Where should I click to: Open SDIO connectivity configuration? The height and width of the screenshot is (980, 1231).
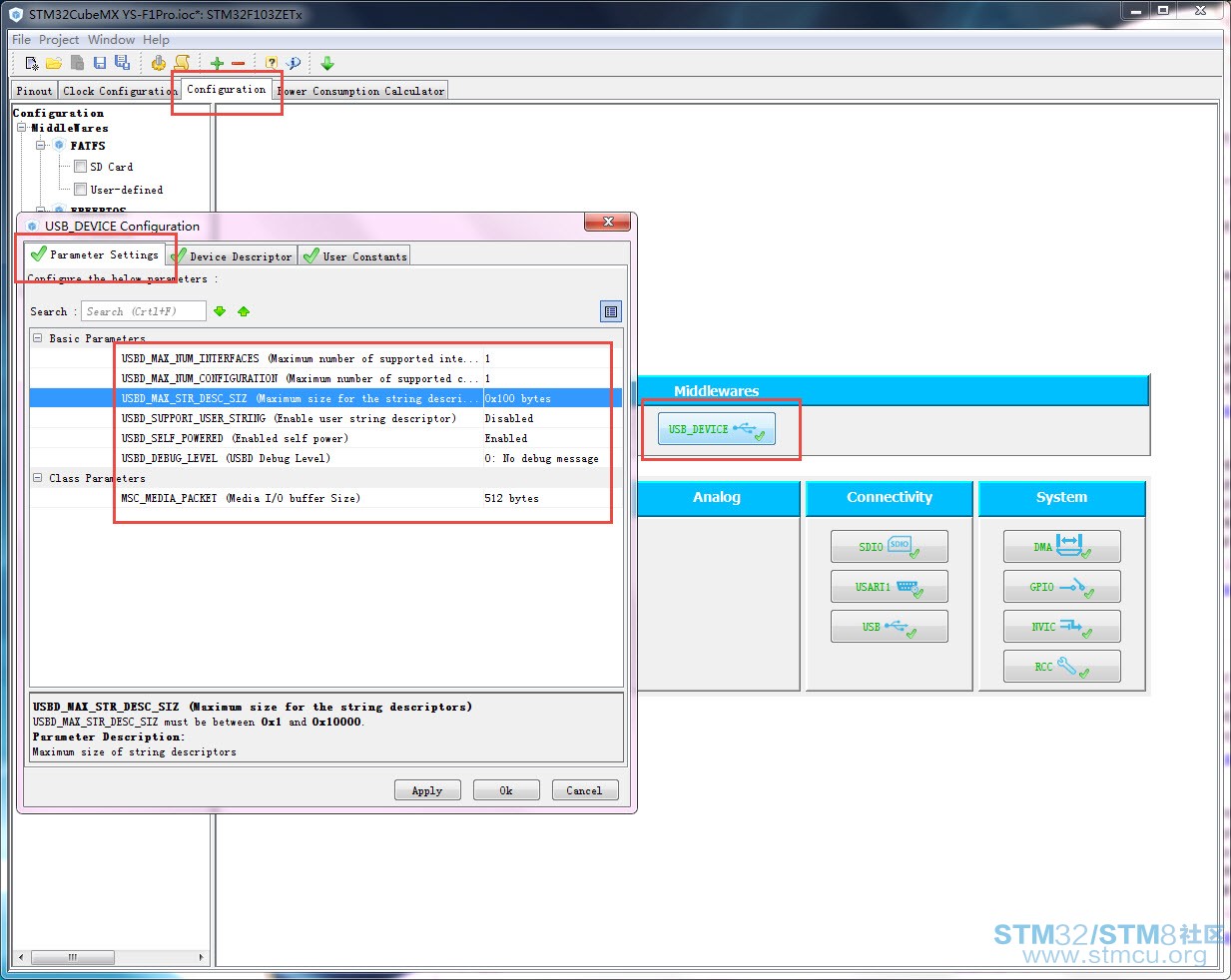click(890, 546)
